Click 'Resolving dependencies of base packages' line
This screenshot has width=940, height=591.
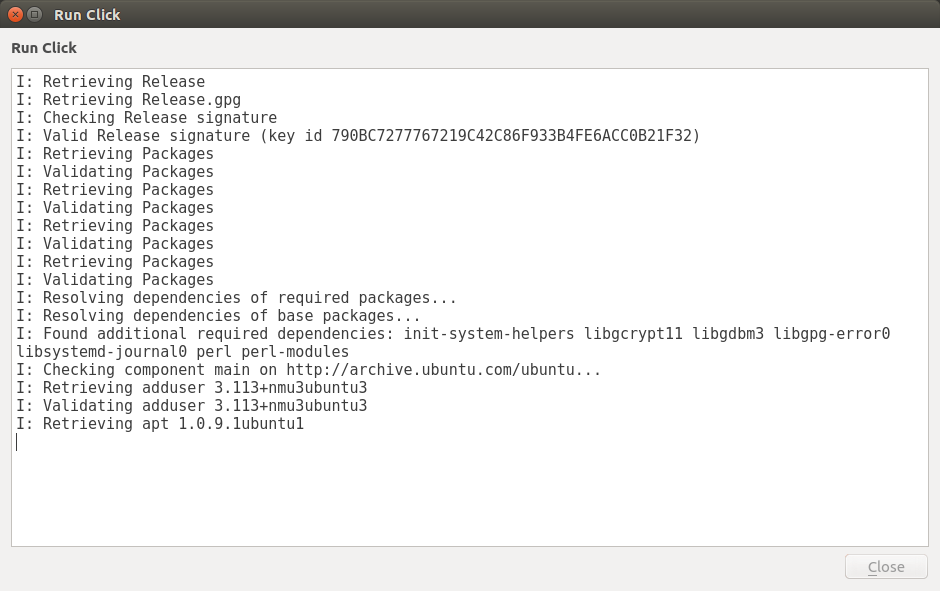point(218,316)
